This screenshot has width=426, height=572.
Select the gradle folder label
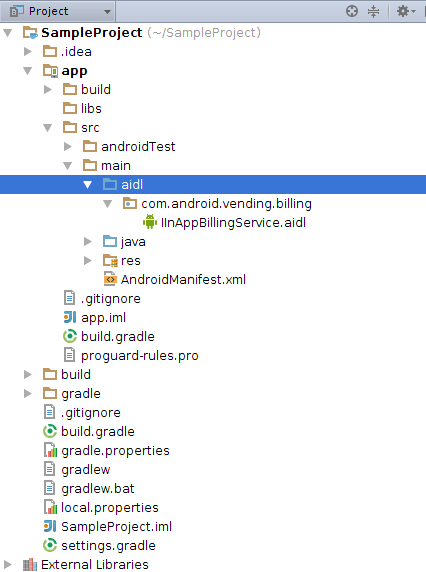point(81,394)
